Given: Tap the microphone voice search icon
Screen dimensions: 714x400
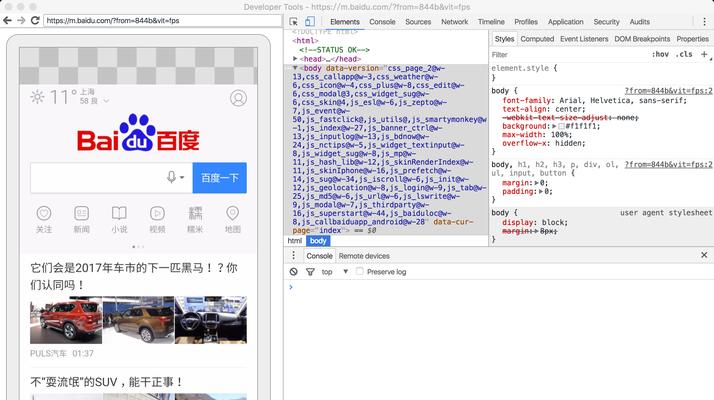Looking at the screenshot, I should pos(171,177).
